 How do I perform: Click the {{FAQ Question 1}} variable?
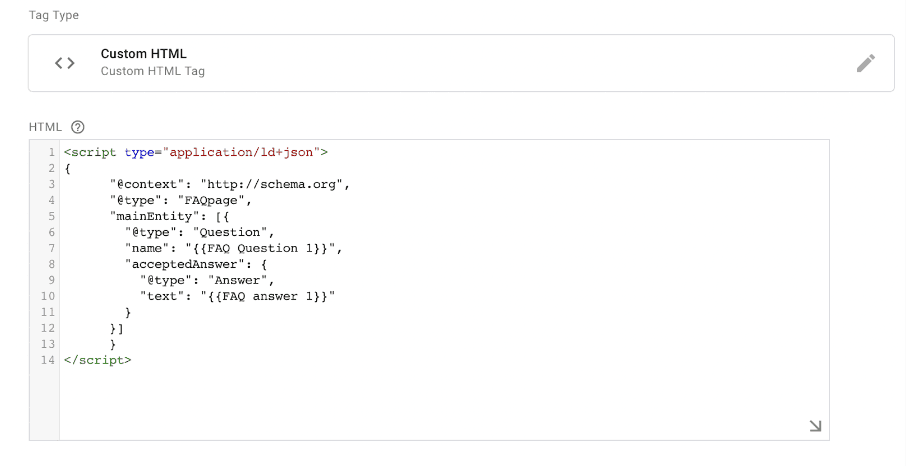coord(260,249)
